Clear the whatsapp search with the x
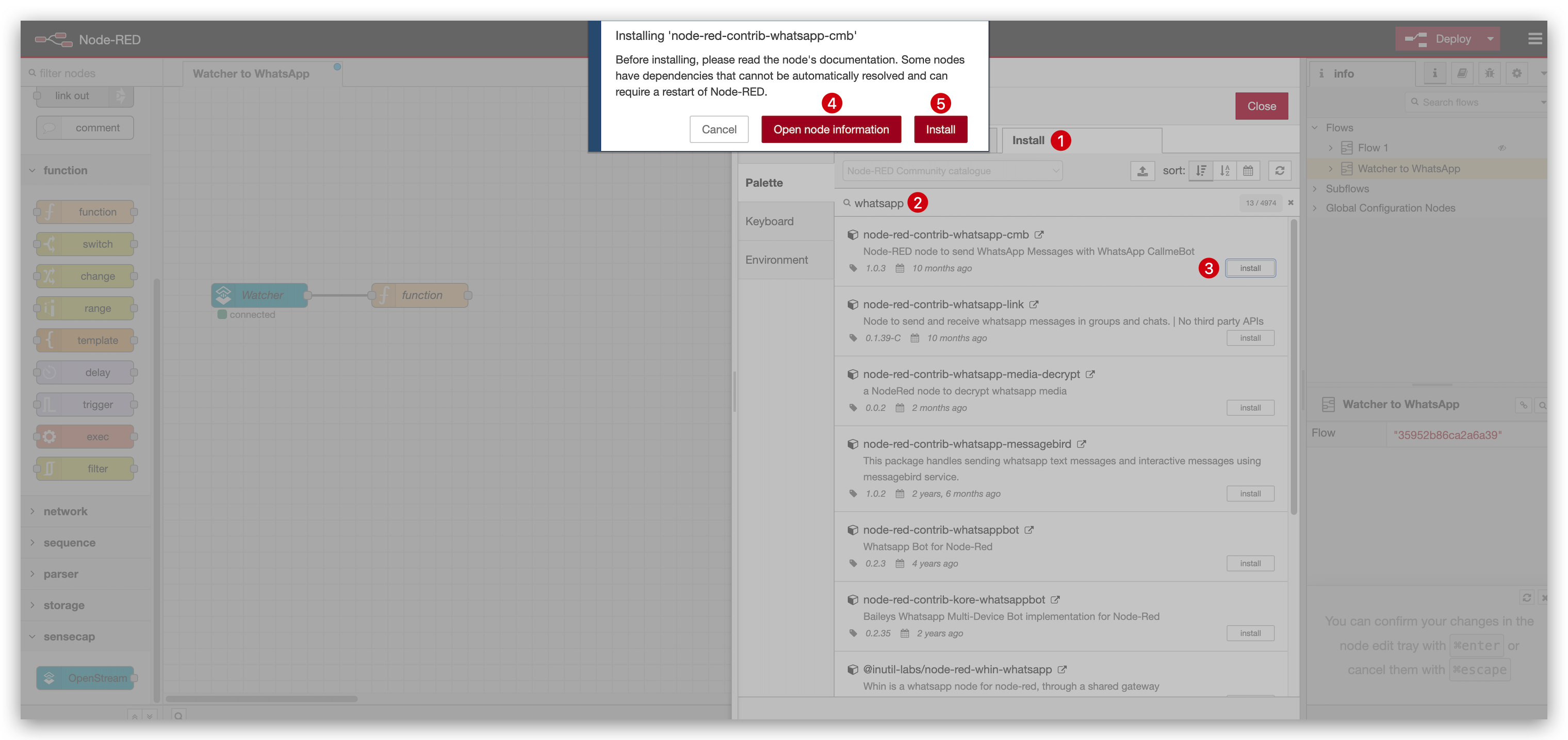Viewport: 1568px width, 740px height. [x=1291, y=203]
